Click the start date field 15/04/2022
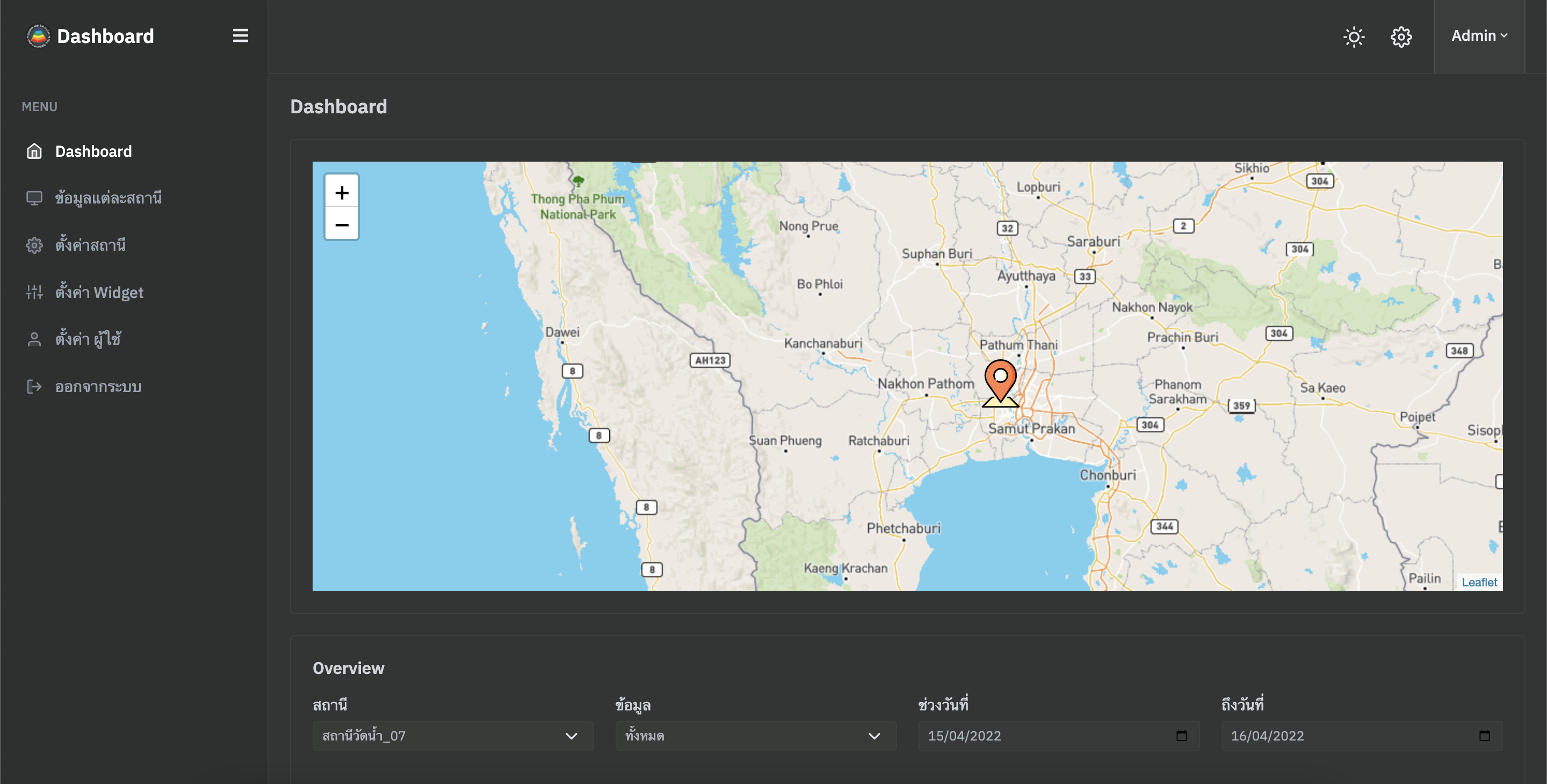Image resolution: width=1547 pixels, height=784 pixels. pos(1058,736)
